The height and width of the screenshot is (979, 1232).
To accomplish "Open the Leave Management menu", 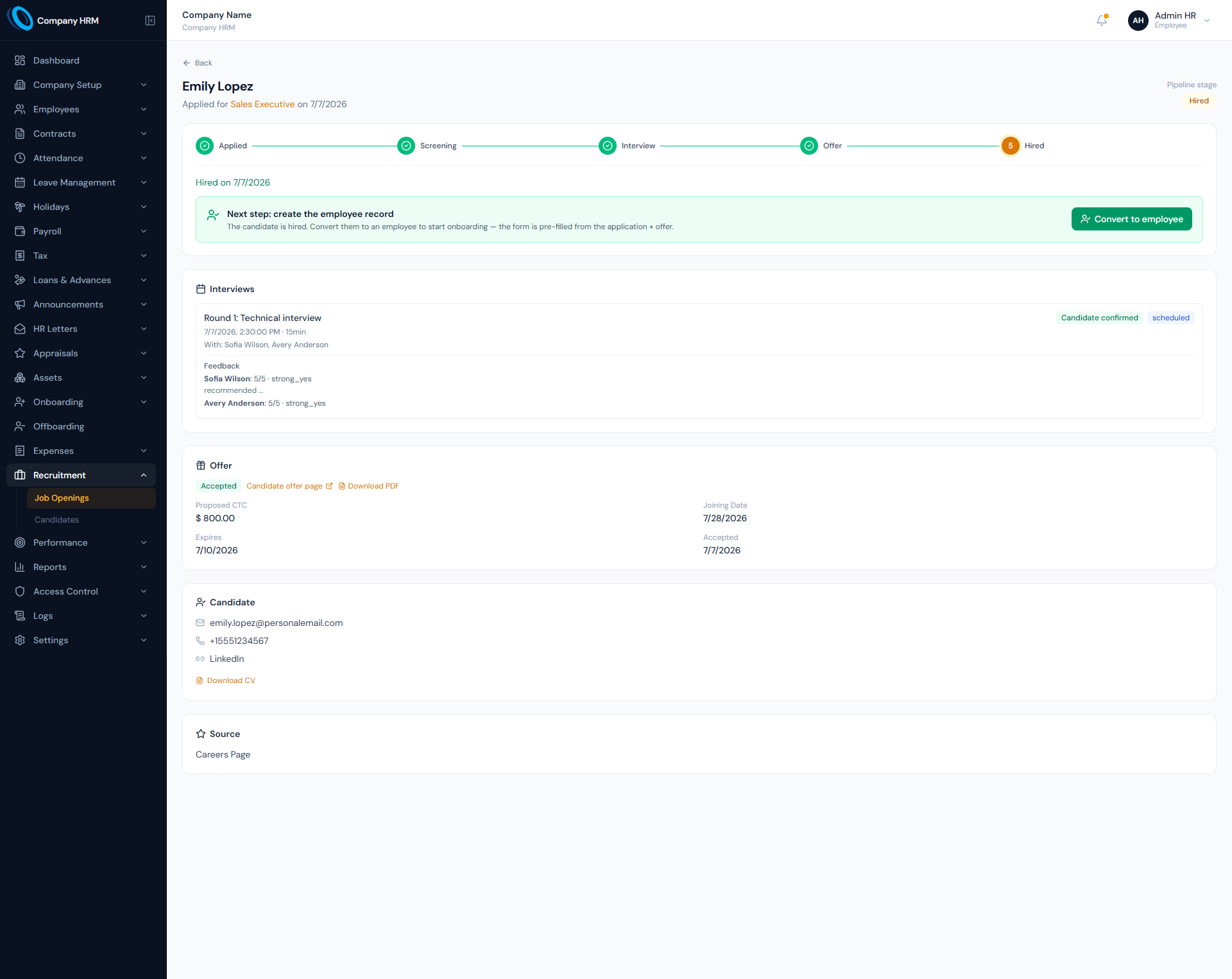I will [81, 182].
